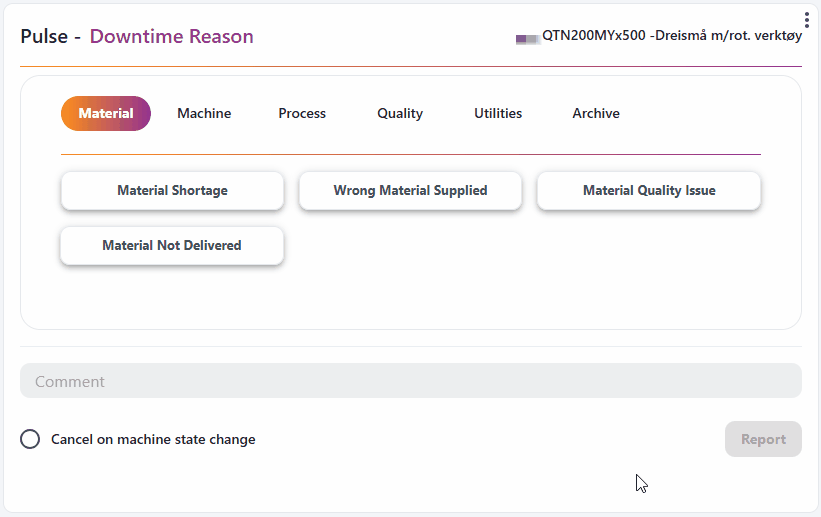Select the Material tab
Screen dimensions: 821x517
coord(106,114)
